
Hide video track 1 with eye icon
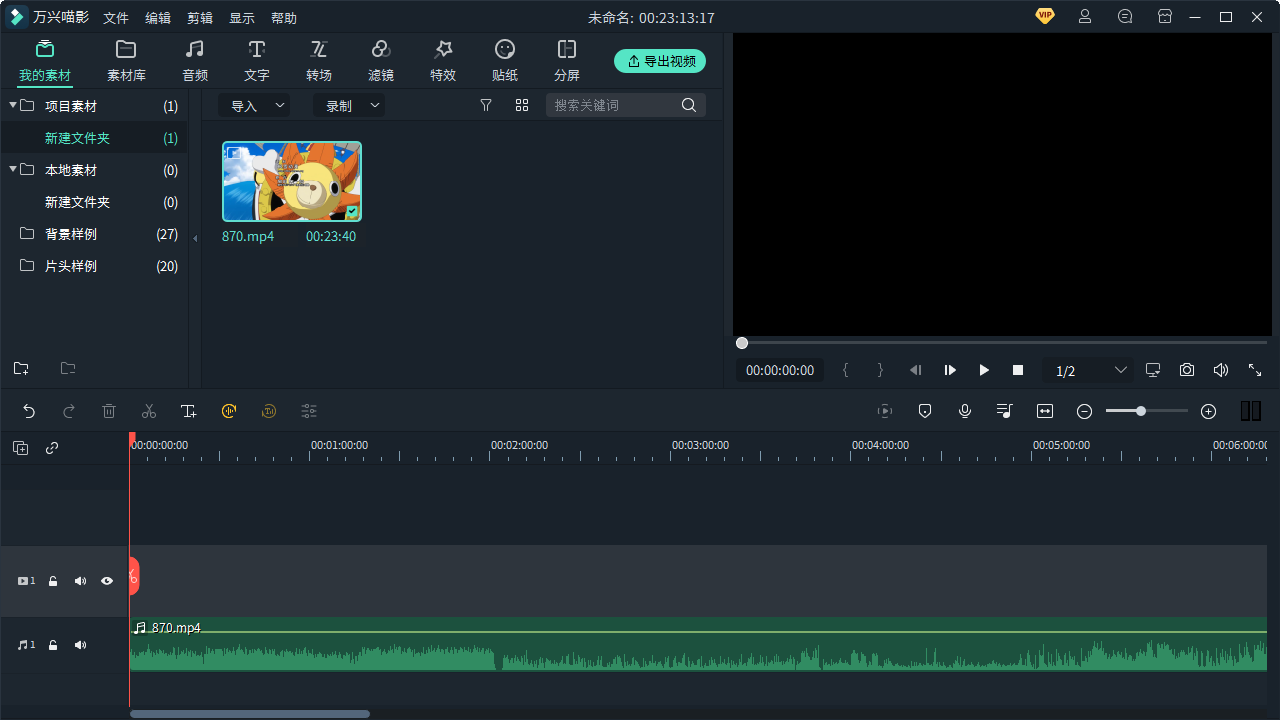tap(107, 581)
